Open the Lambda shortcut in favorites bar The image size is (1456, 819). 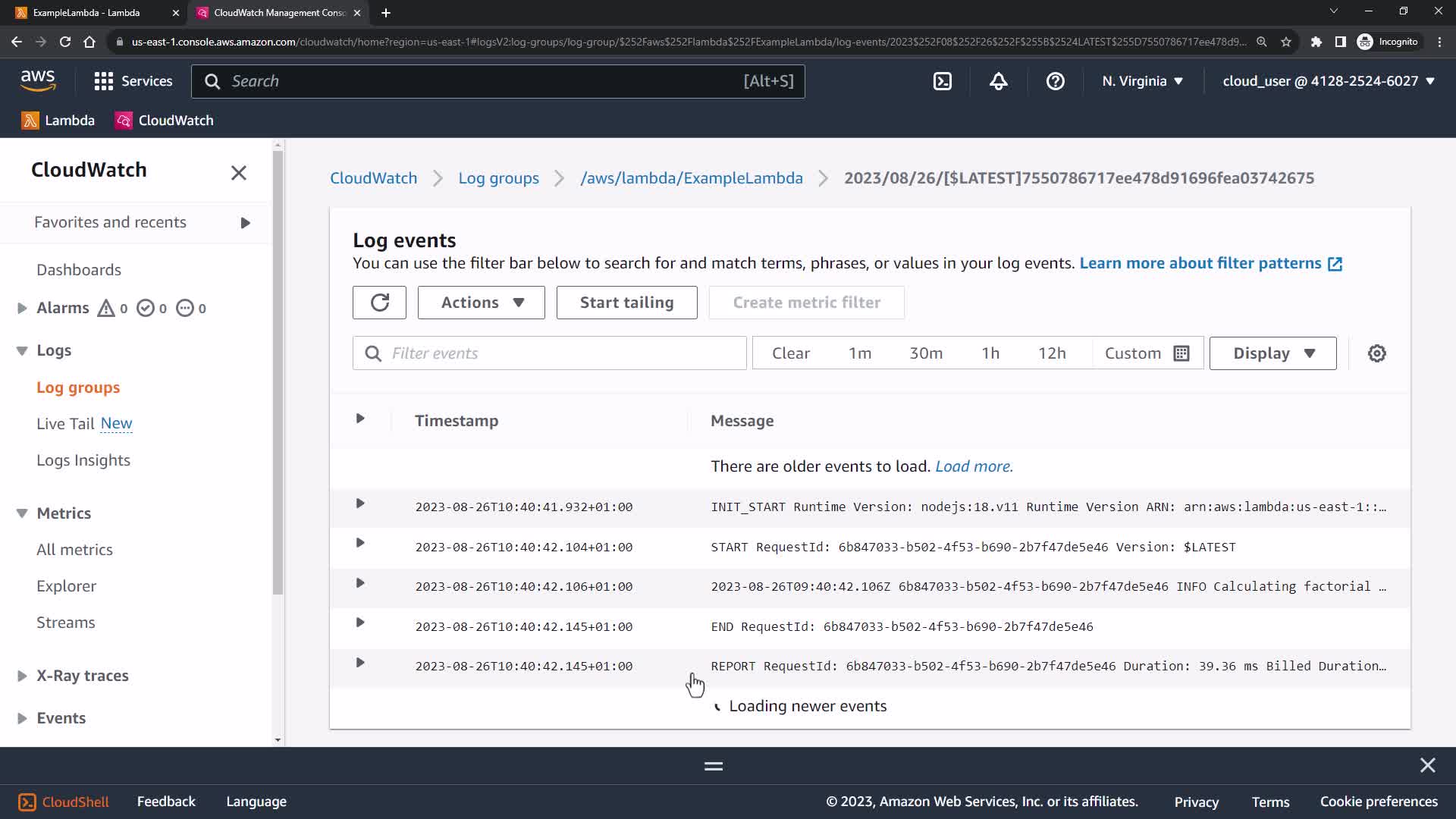(x=58, y=121)
